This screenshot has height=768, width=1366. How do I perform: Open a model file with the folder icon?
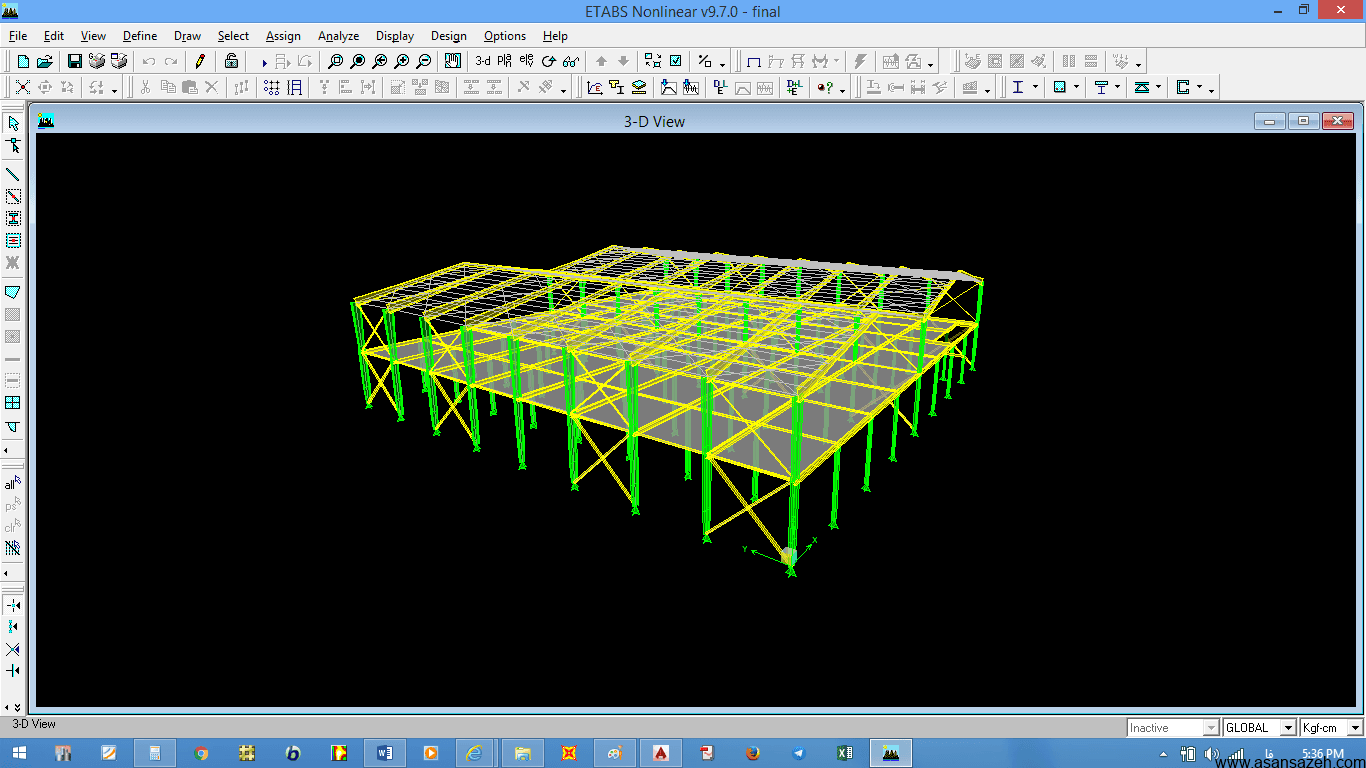click(x=45, y=61)
